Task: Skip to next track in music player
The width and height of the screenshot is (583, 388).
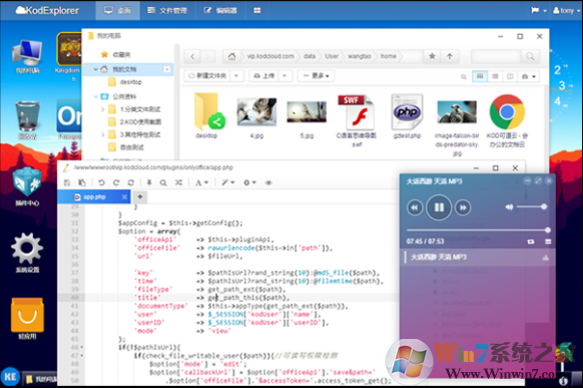Action: tap(463, 207)
